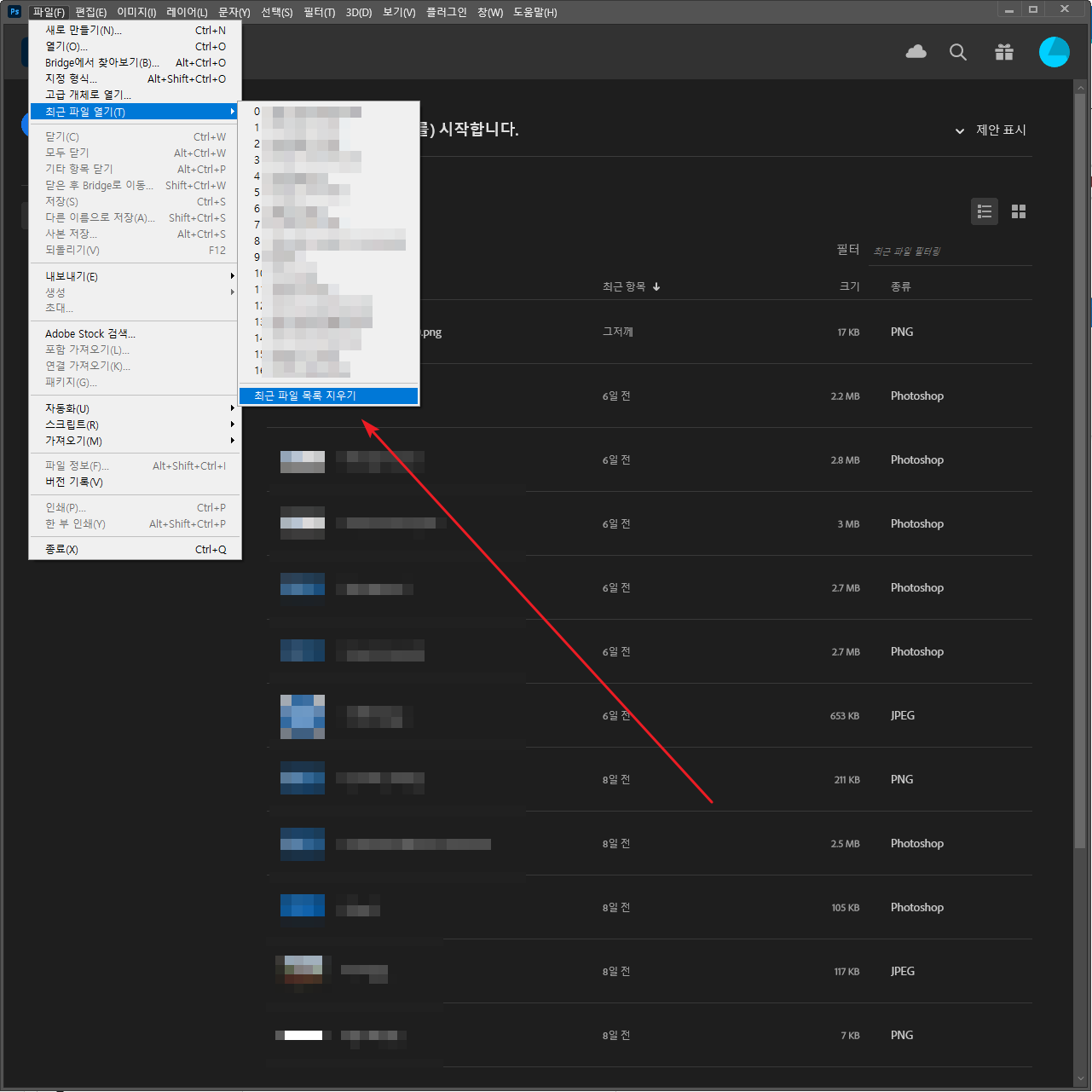Screen dimensions: 1092x1092
Task: Switch to grid thumbnail view
Action: coord(1019,211)
